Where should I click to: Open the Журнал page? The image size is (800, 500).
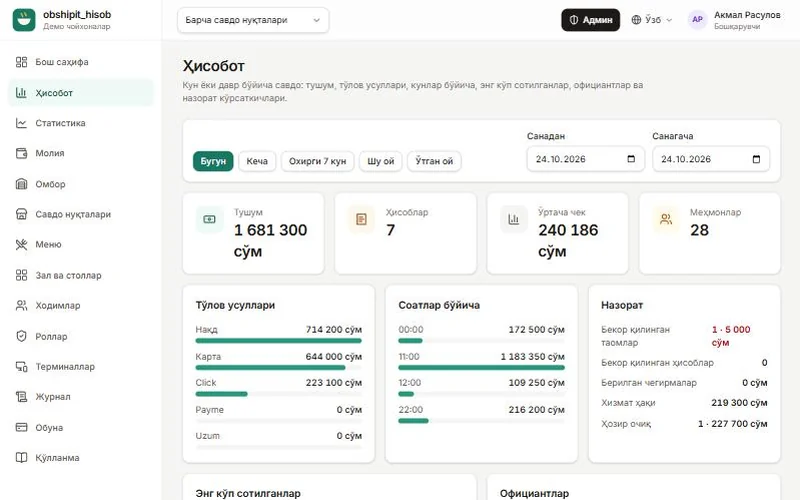pos(81,396)
